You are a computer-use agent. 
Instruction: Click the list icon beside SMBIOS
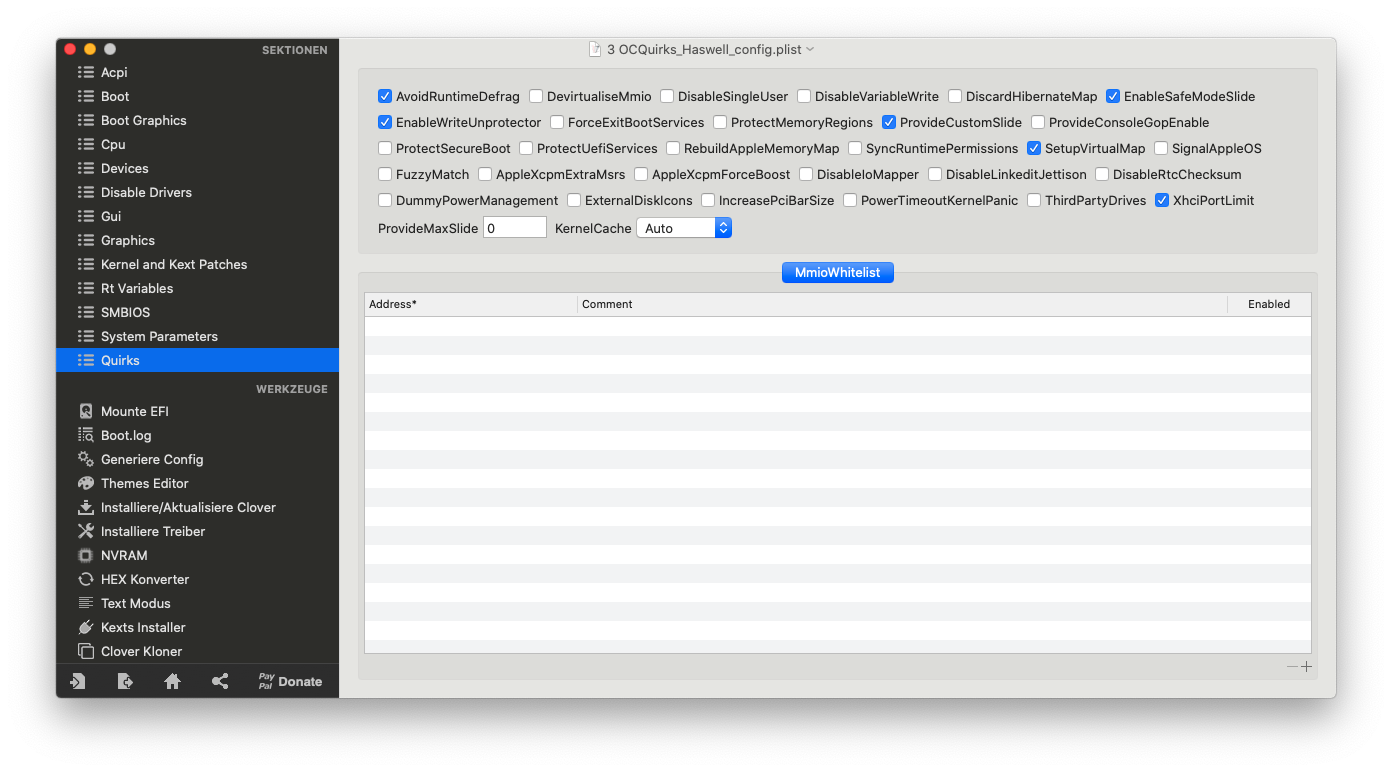tap(86, 312)
